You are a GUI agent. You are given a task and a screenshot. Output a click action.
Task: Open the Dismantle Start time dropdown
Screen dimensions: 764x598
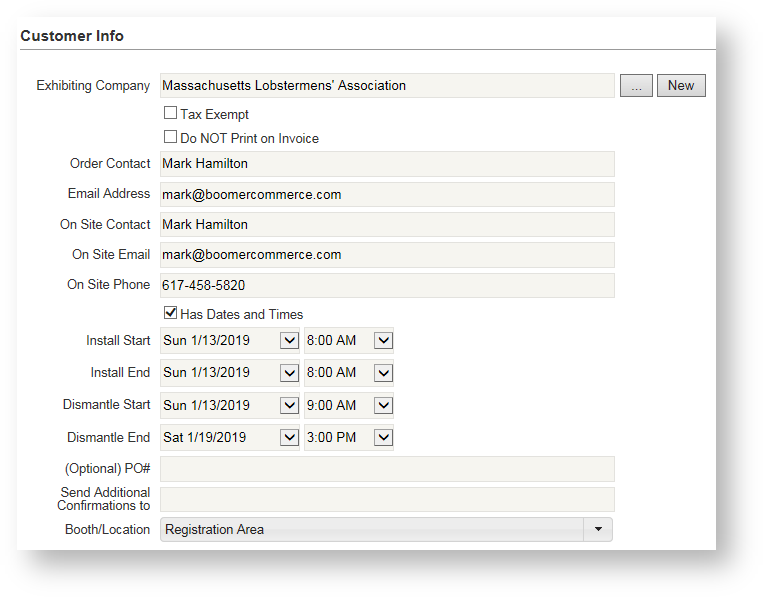383,406
